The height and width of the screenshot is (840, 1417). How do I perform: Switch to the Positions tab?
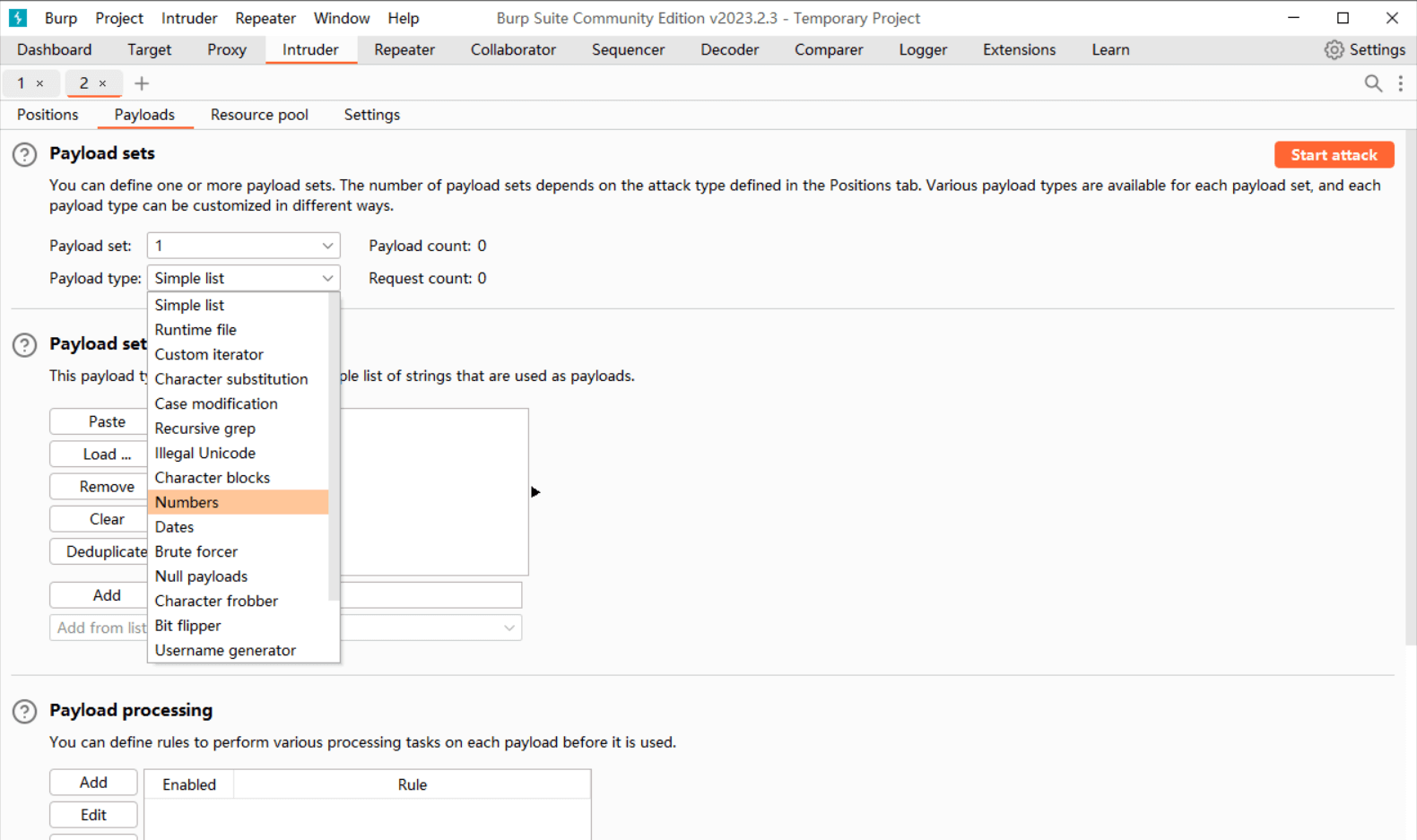pyautogui.click(x=48, y=115)
